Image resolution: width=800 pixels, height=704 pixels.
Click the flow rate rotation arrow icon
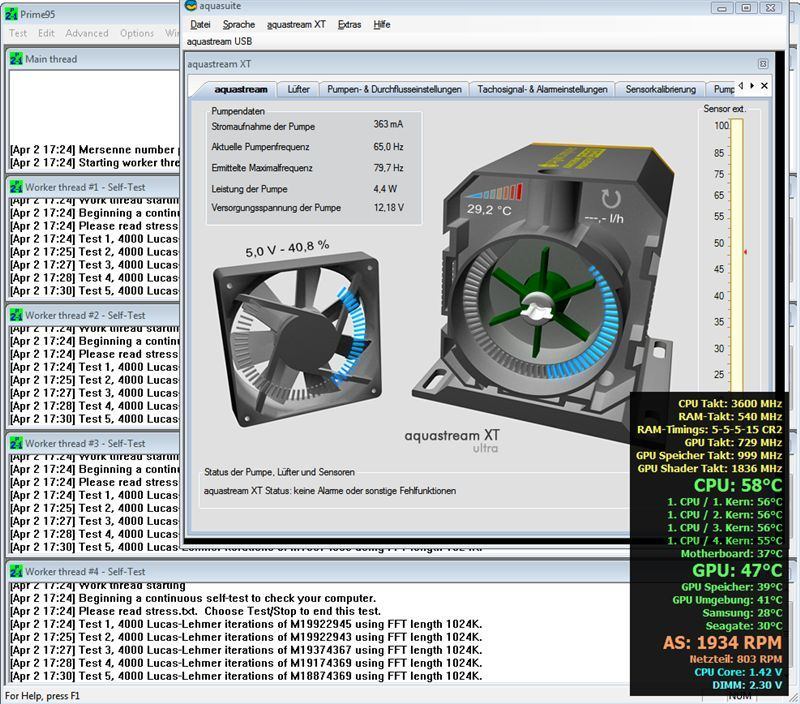pos(610,198)
